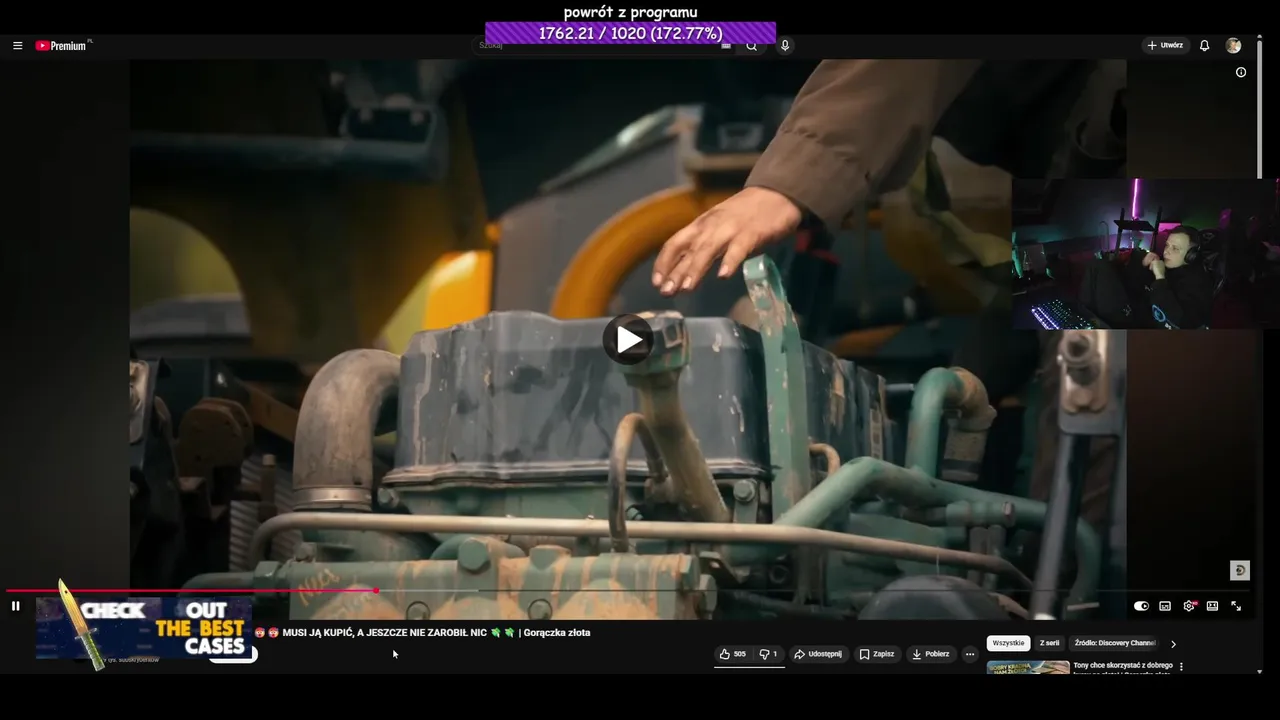
Task: Open the player settings gear
Action: (1189, 606)
